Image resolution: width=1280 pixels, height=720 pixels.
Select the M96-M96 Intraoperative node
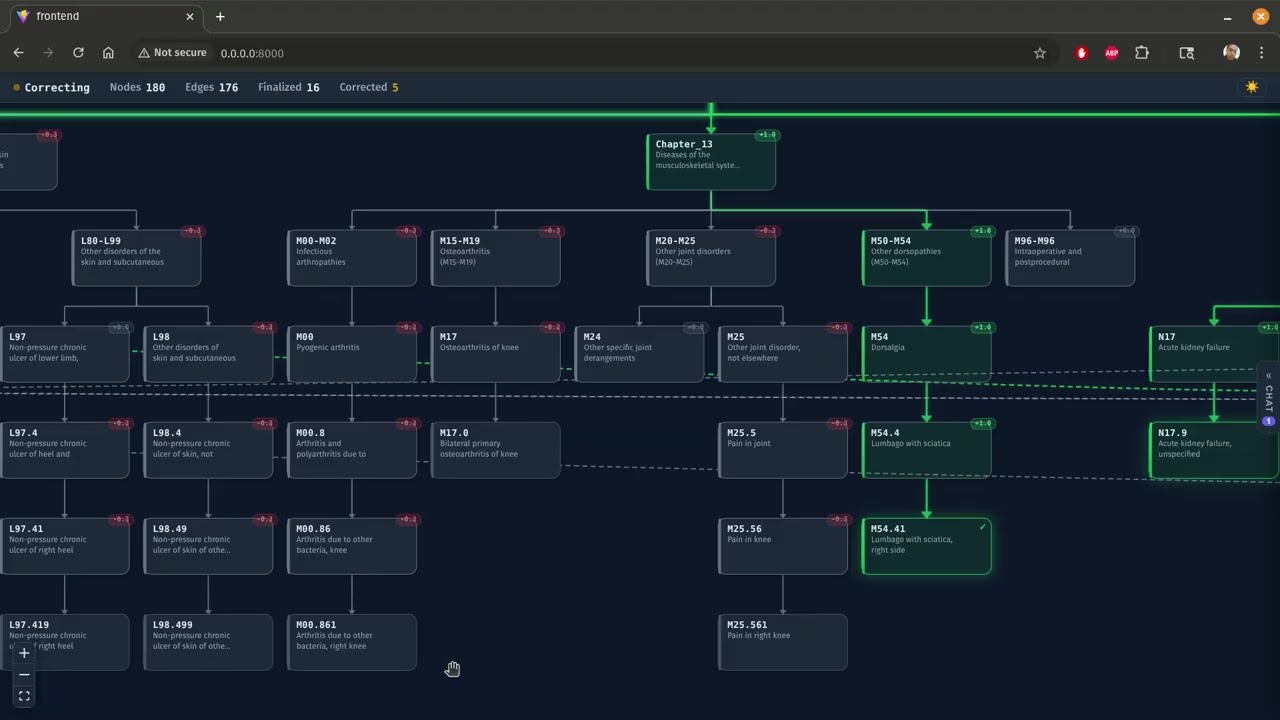1070,258
